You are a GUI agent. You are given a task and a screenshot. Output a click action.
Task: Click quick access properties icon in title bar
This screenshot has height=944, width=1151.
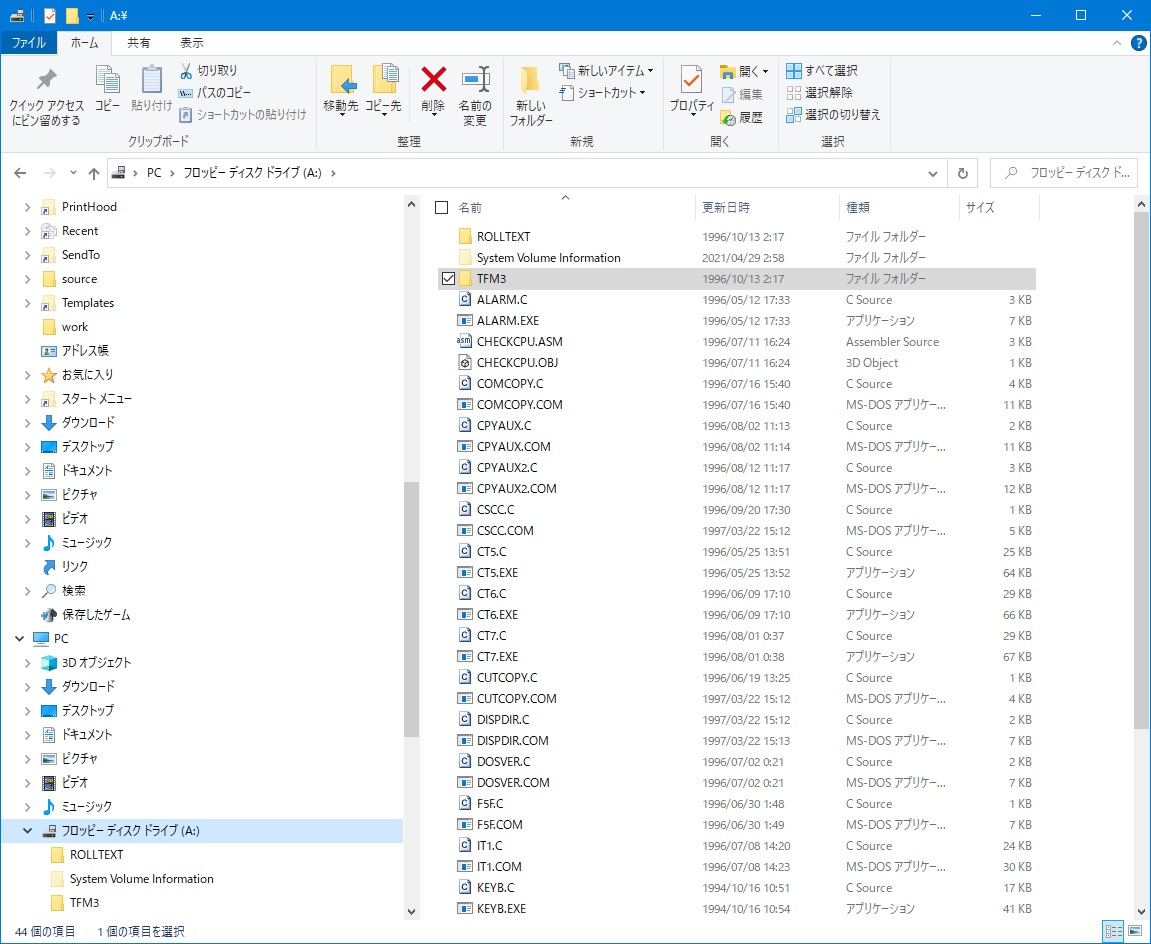point(49,15)
